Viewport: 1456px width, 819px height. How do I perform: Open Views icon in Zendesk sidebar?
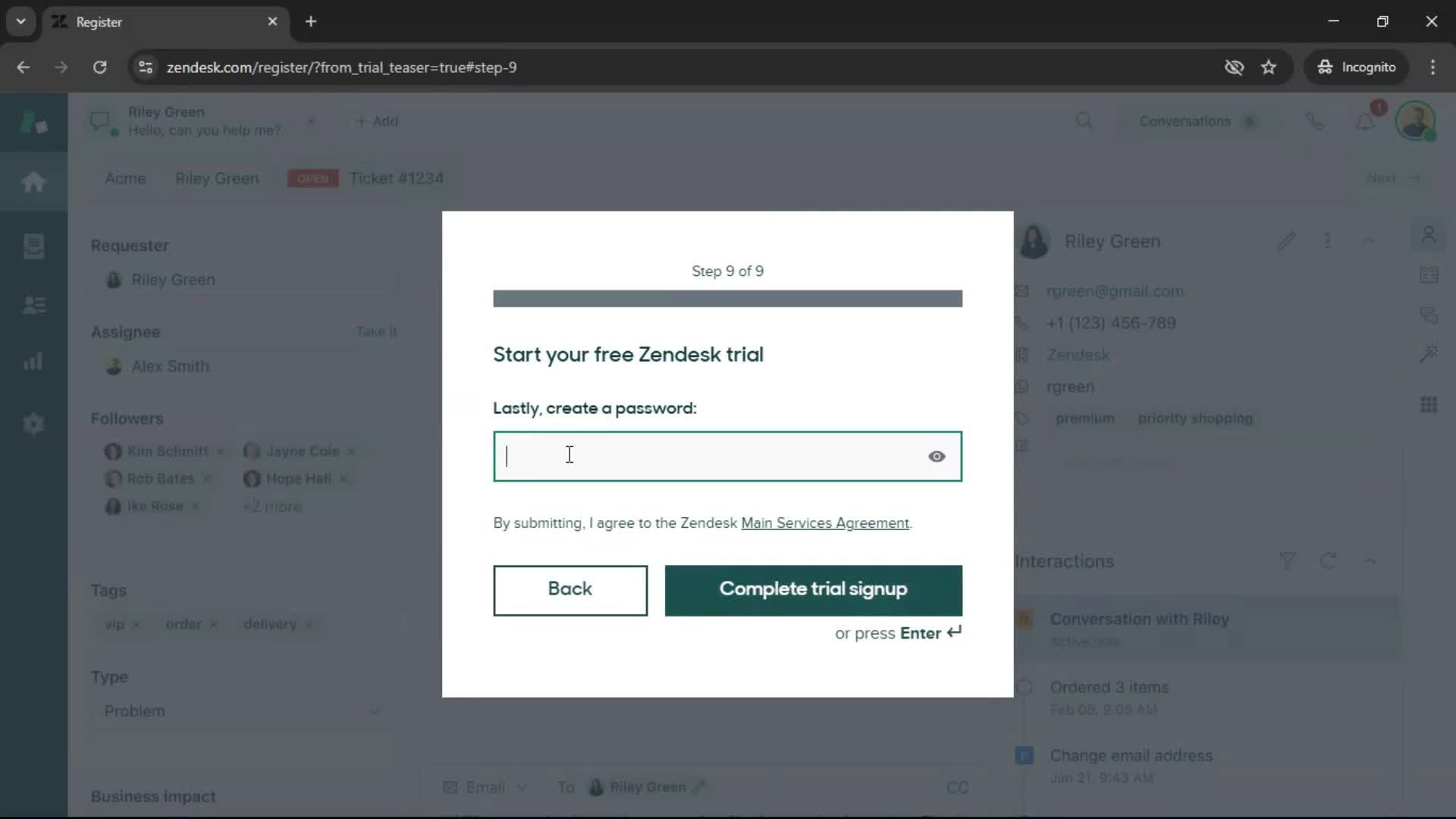(33, 245)
